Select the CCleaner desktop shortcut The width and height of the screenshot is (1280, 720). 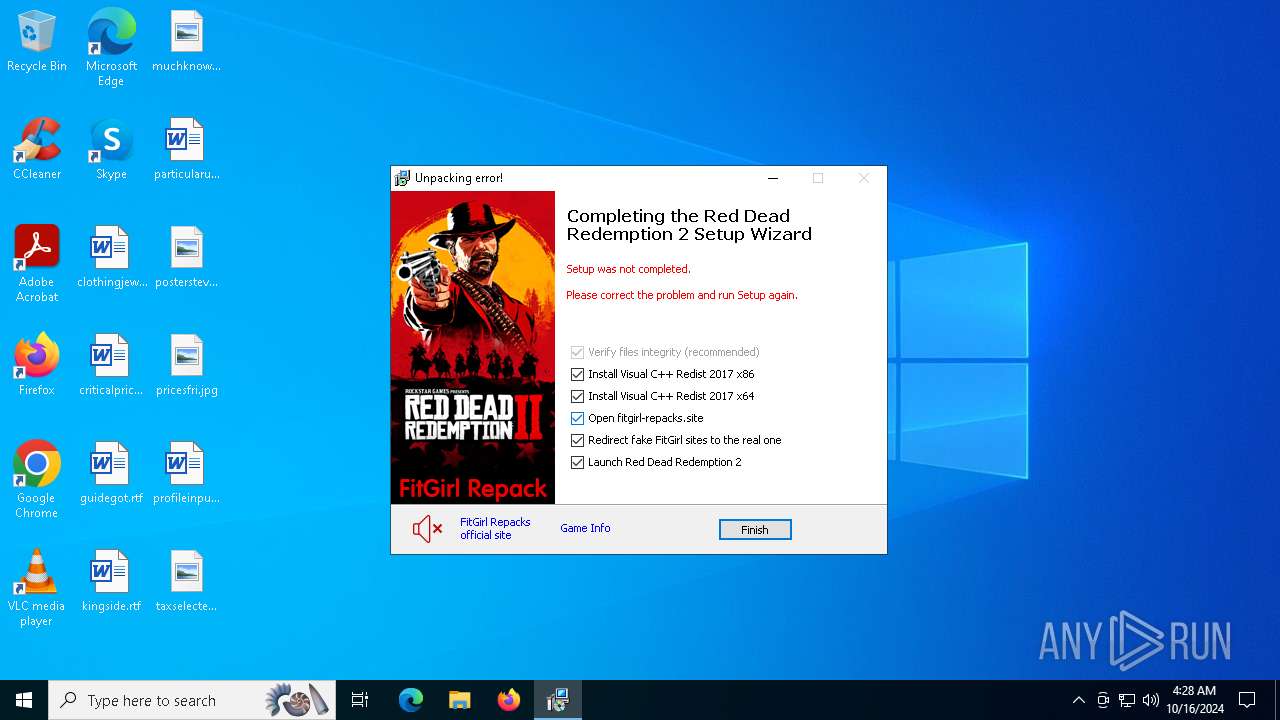[37, 150]
